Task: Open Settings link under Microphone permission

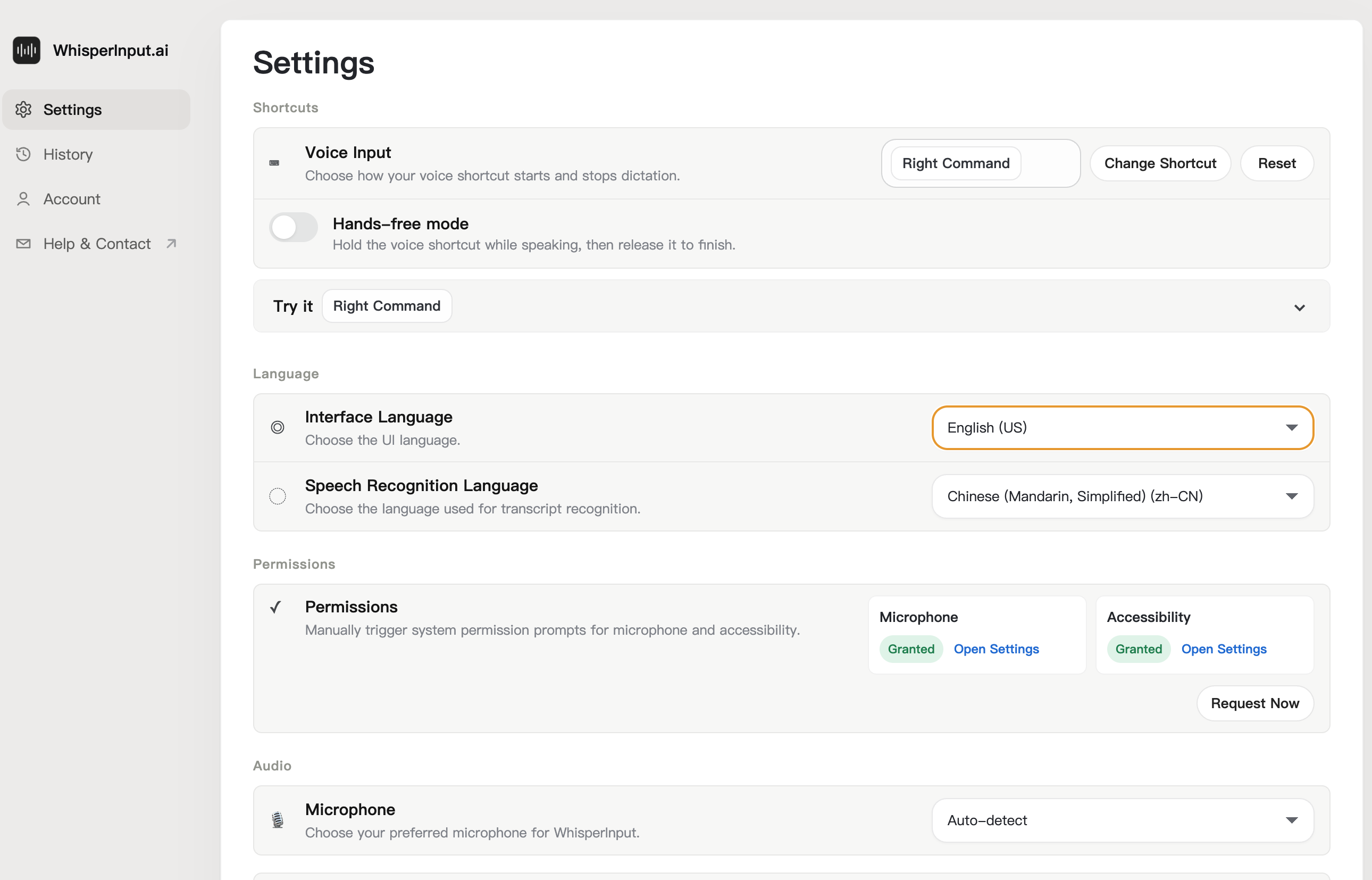Action: coord(996,649)
